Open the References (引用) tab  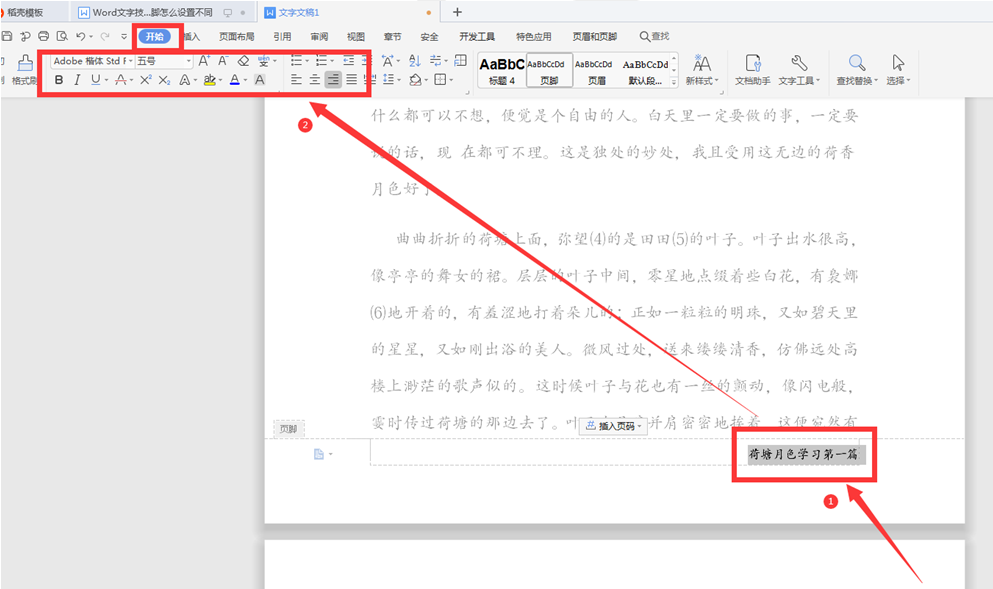pos(282,36)
